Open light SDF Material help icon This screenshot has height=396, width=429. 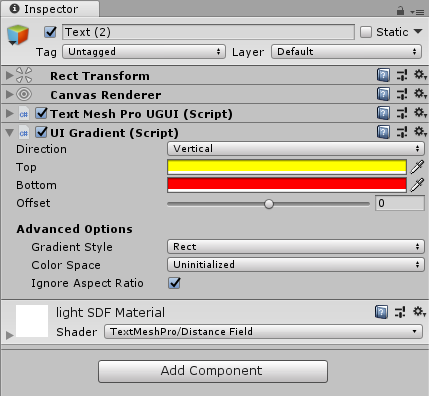point(381,312)
